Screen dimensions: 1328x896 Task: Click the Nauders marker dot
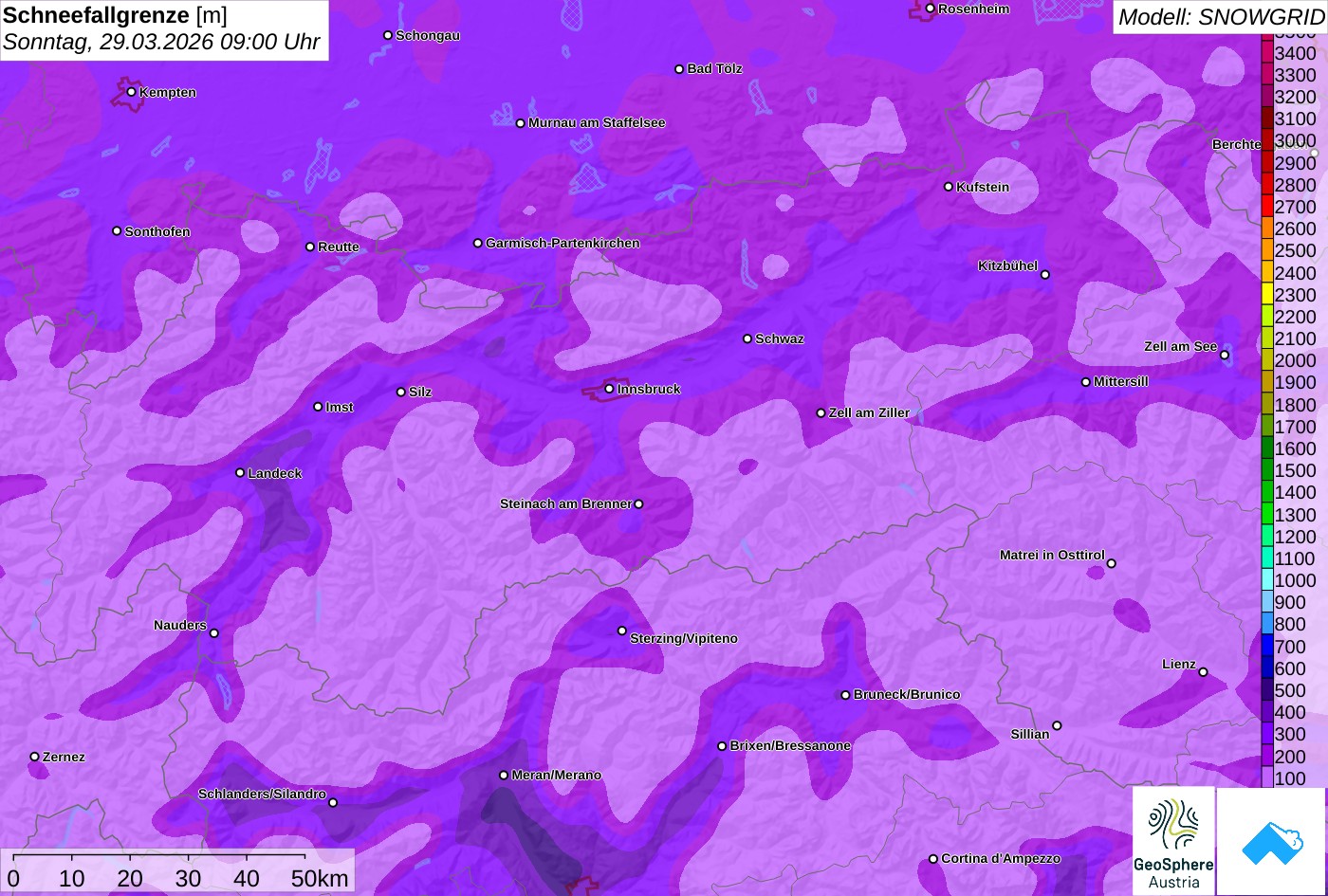click(x=214, y=633)
